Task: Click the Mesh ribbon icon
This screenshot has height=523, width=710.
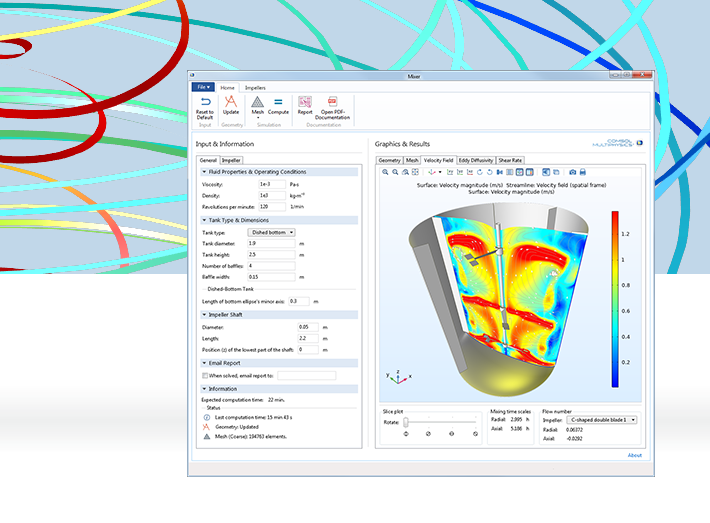Action: pos(258,102)
